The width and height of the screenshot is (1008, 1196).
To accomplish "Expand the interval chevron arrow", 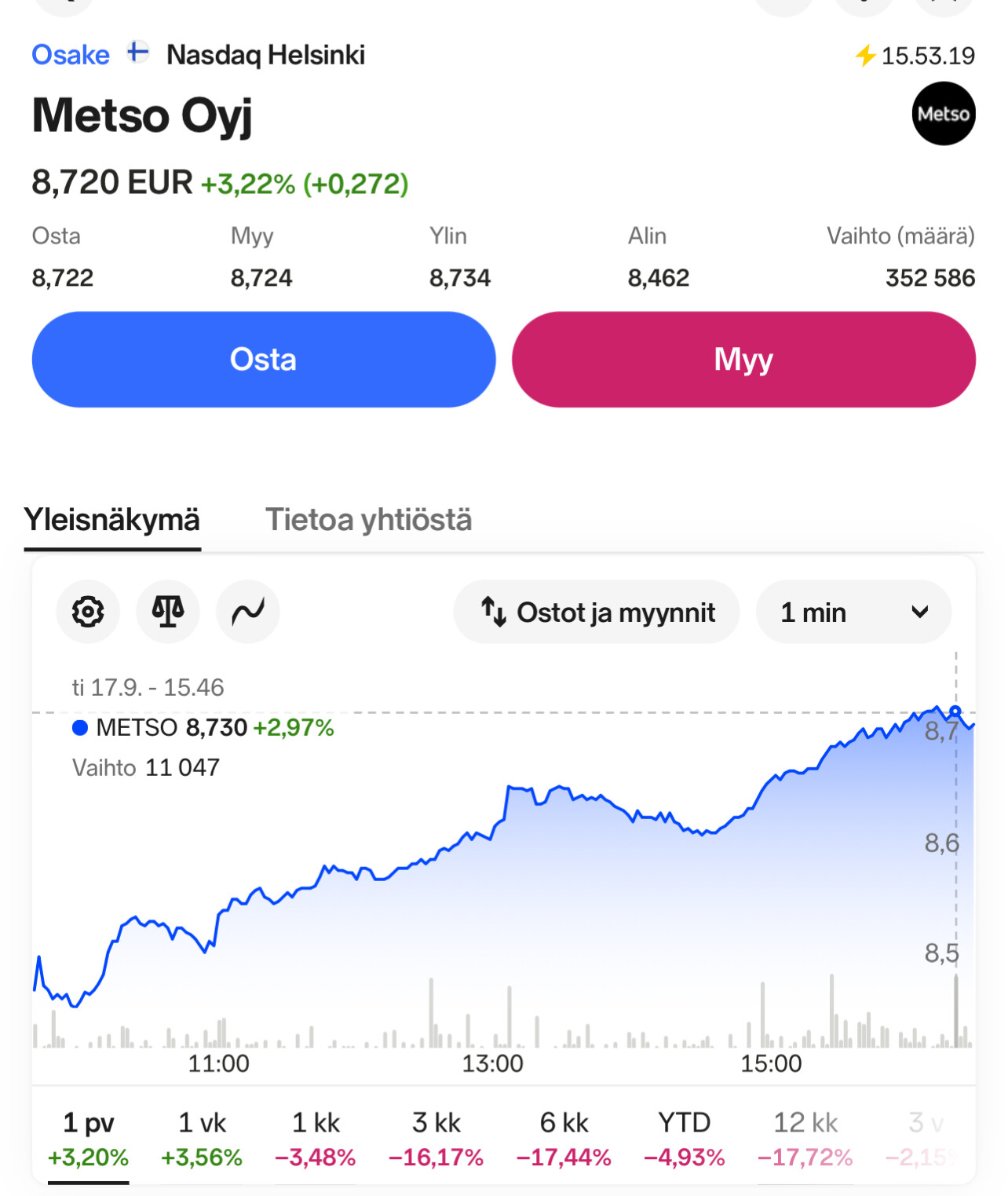I will (919, 612).
